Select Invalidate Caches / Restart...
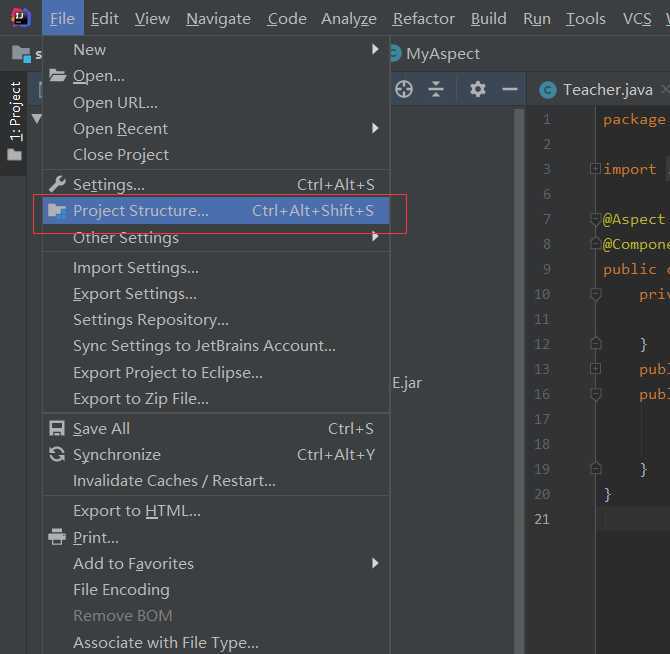The width and height of the screenshot is (670, 654). click(216, 481)
